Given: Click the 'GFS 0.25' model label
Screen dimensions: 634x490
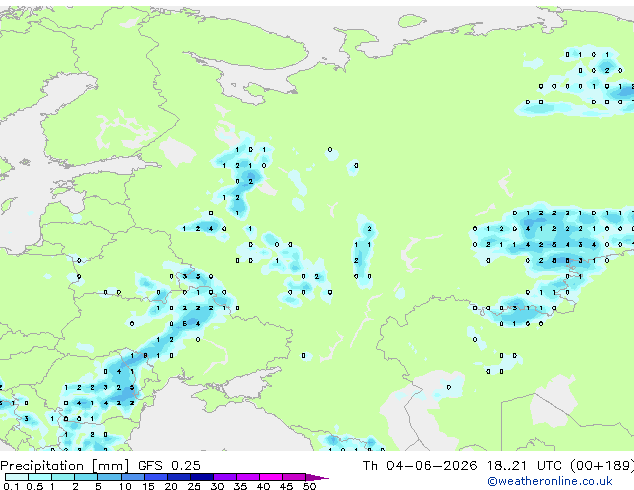Looking at the screenshot, I should click(169, 466).
